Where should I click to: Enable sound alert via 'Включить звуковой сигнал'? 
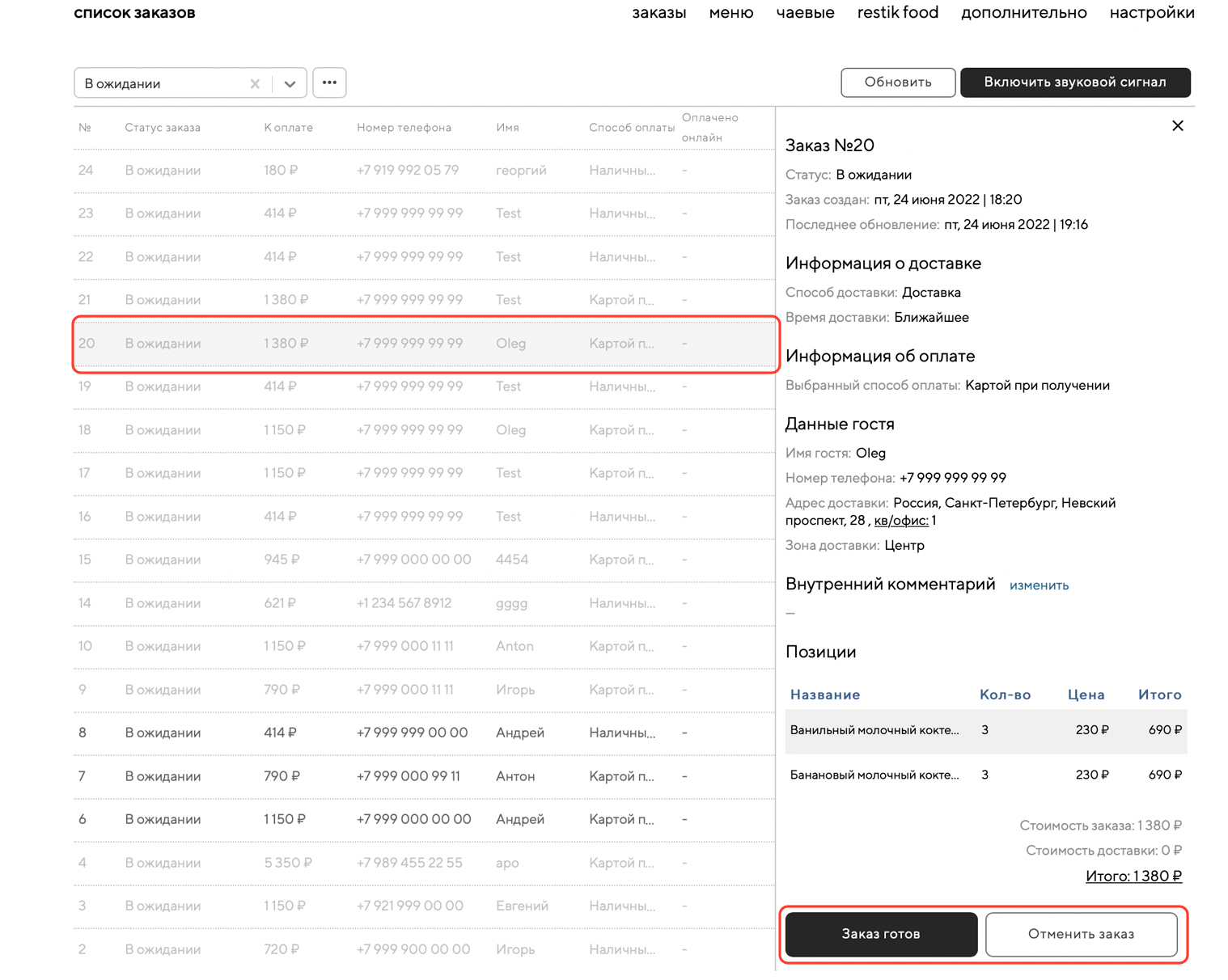click(x=1074, y=82)
